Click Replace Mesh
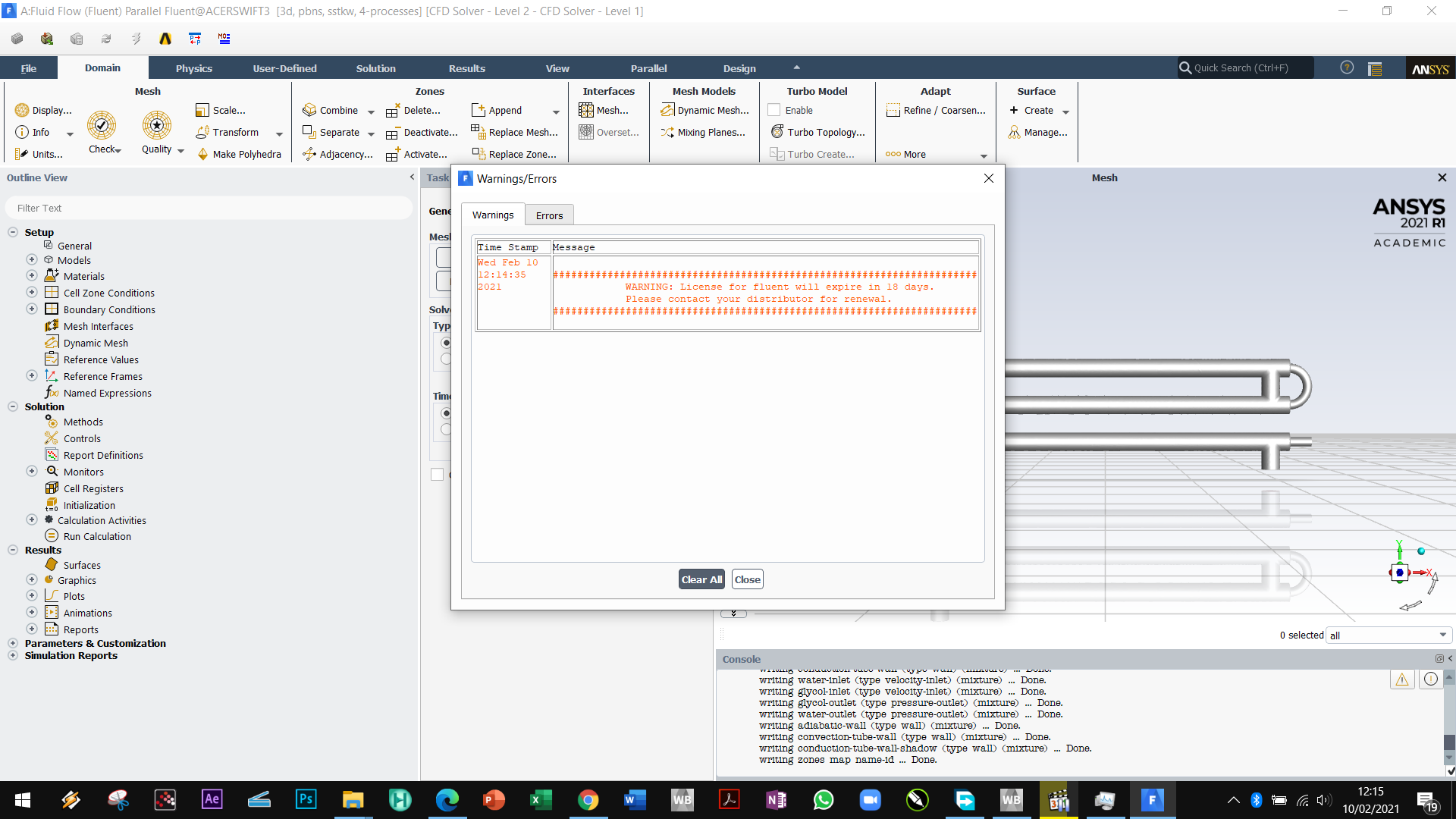The height and width of the screenshot is (819, 1456). point(515,132)
